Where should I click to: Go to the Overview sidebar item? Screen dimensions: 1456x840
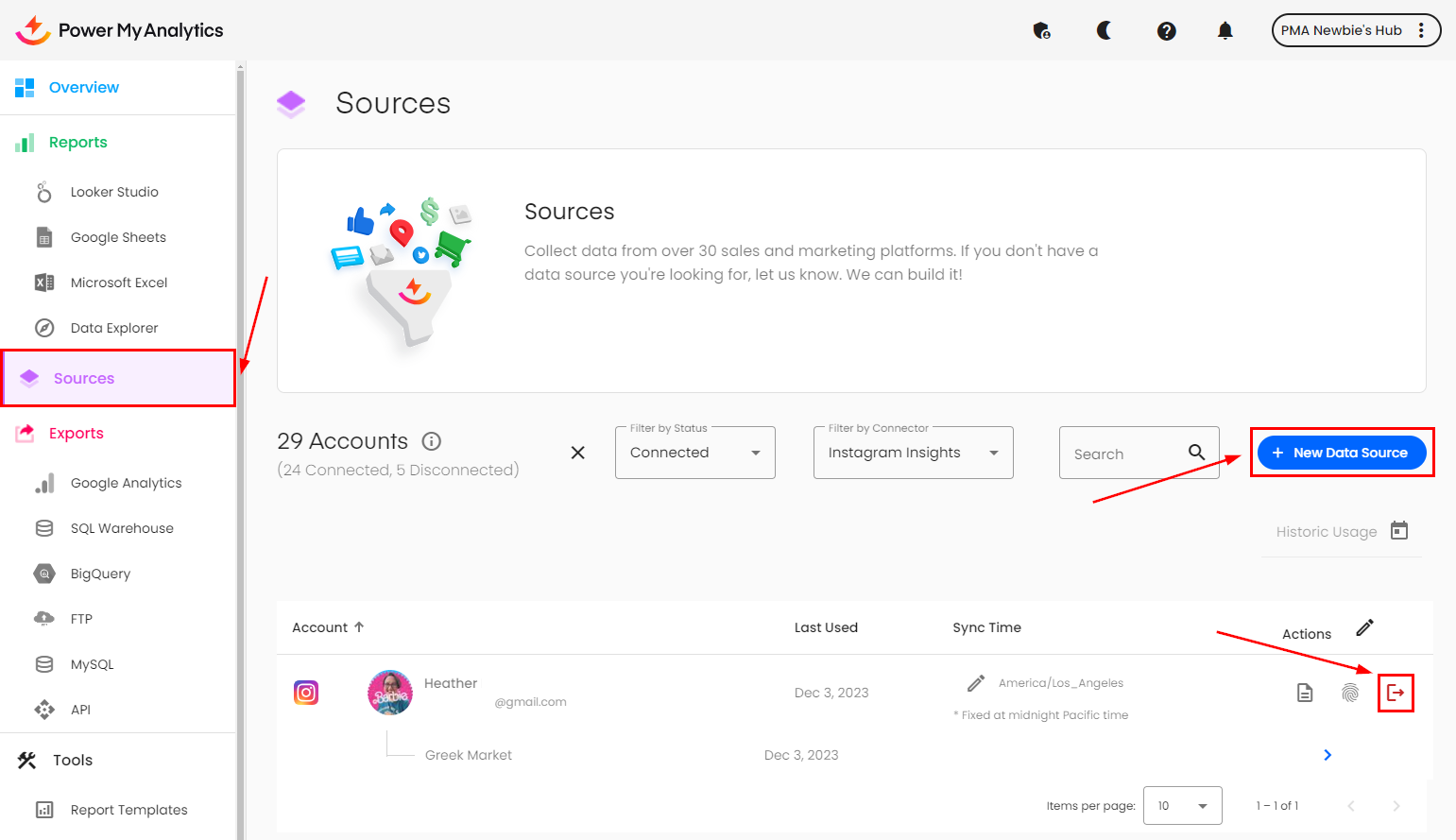(x=84, y=88)
